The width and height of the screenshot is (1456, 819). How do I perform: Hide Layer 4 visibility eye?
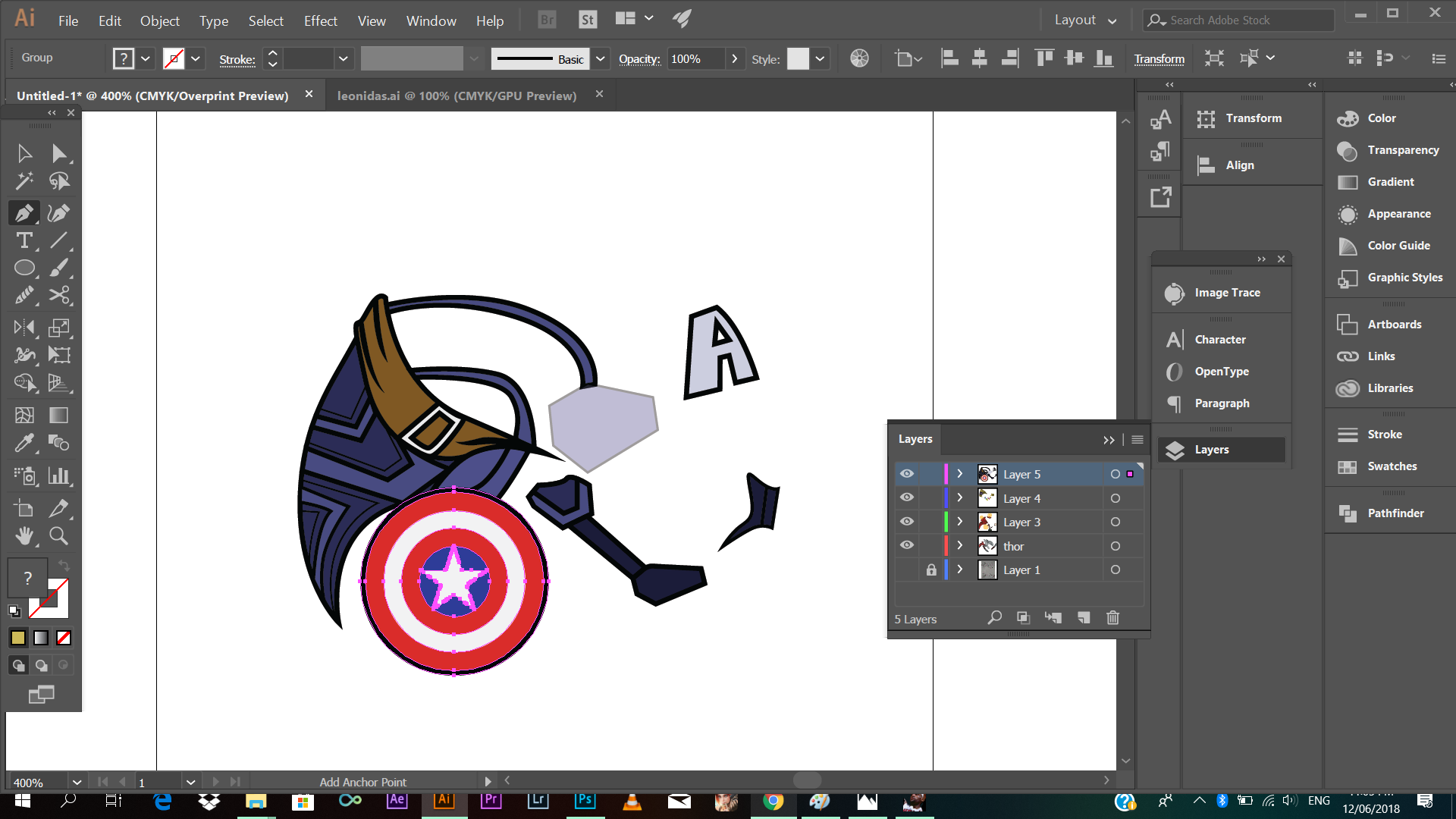coord(907,498)
